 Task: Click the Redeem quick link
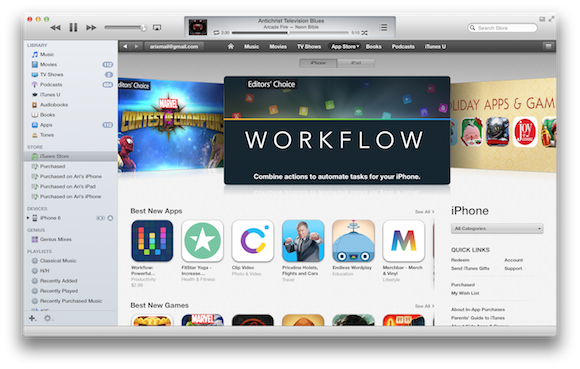460,260
